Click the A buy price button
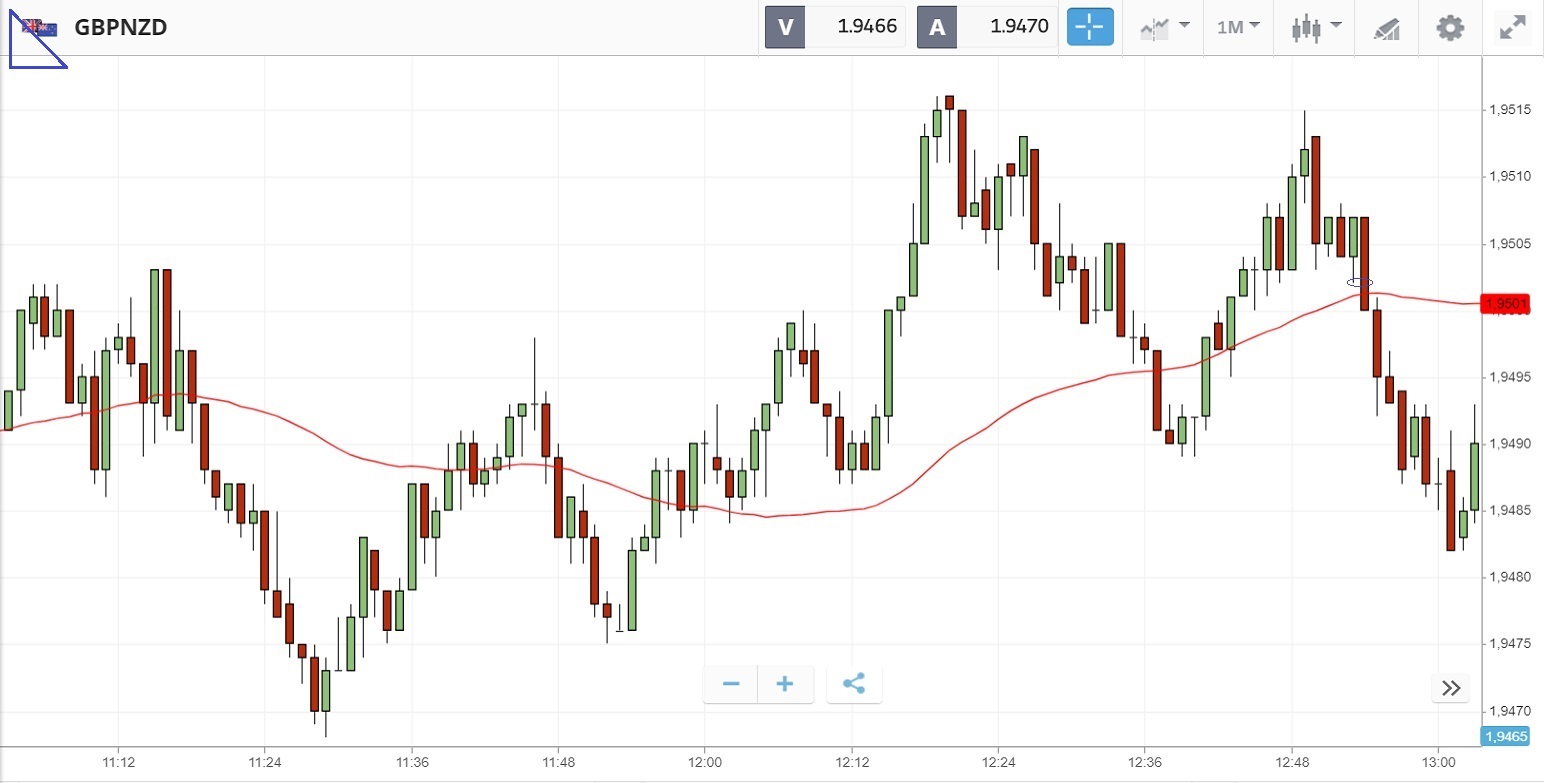Viewport: 1544px width, 783px height. (937, 27)
